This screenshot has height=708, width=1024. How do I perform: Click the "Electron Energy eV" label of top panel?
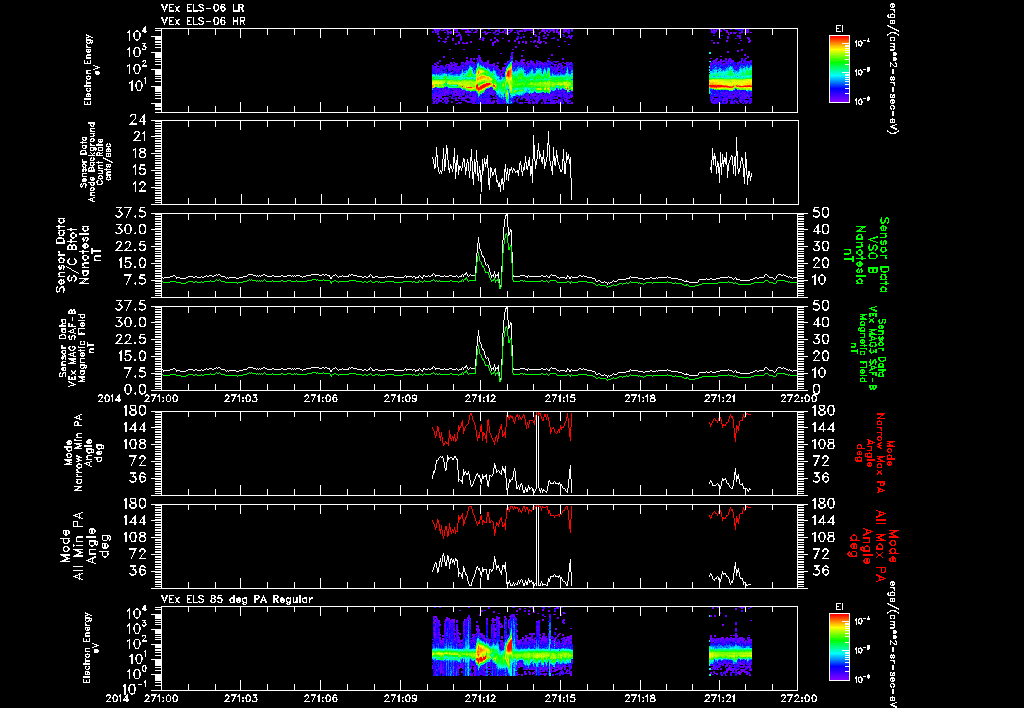(x=92, y=70)
